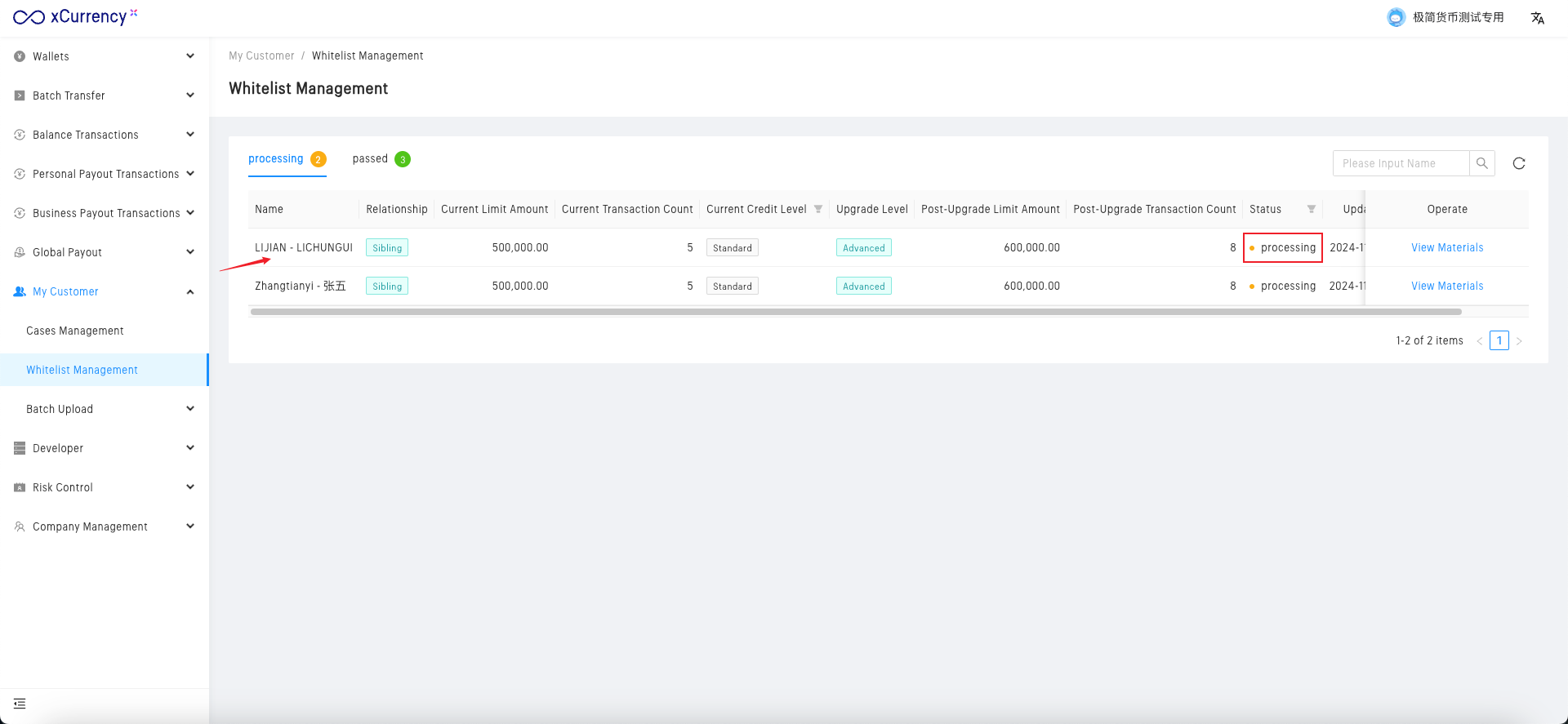
Task: Click the Zhangtianyi - 张五 name cell
Action: [x=301, y=286]
